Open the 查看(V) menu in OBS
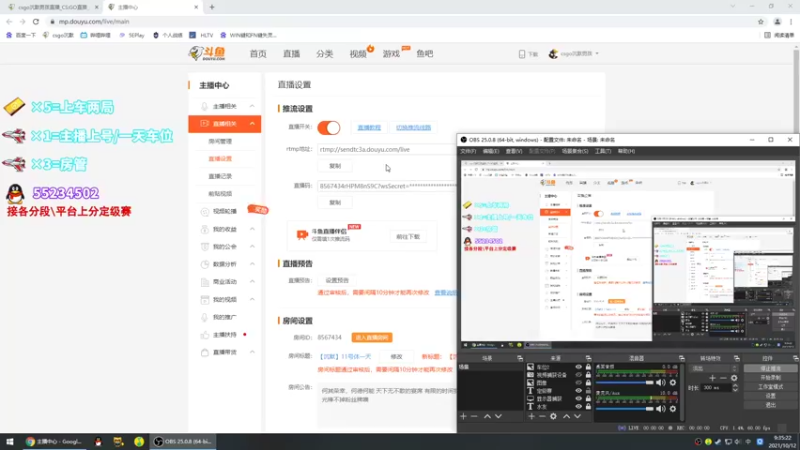800x450 pixels. (514, 152)
